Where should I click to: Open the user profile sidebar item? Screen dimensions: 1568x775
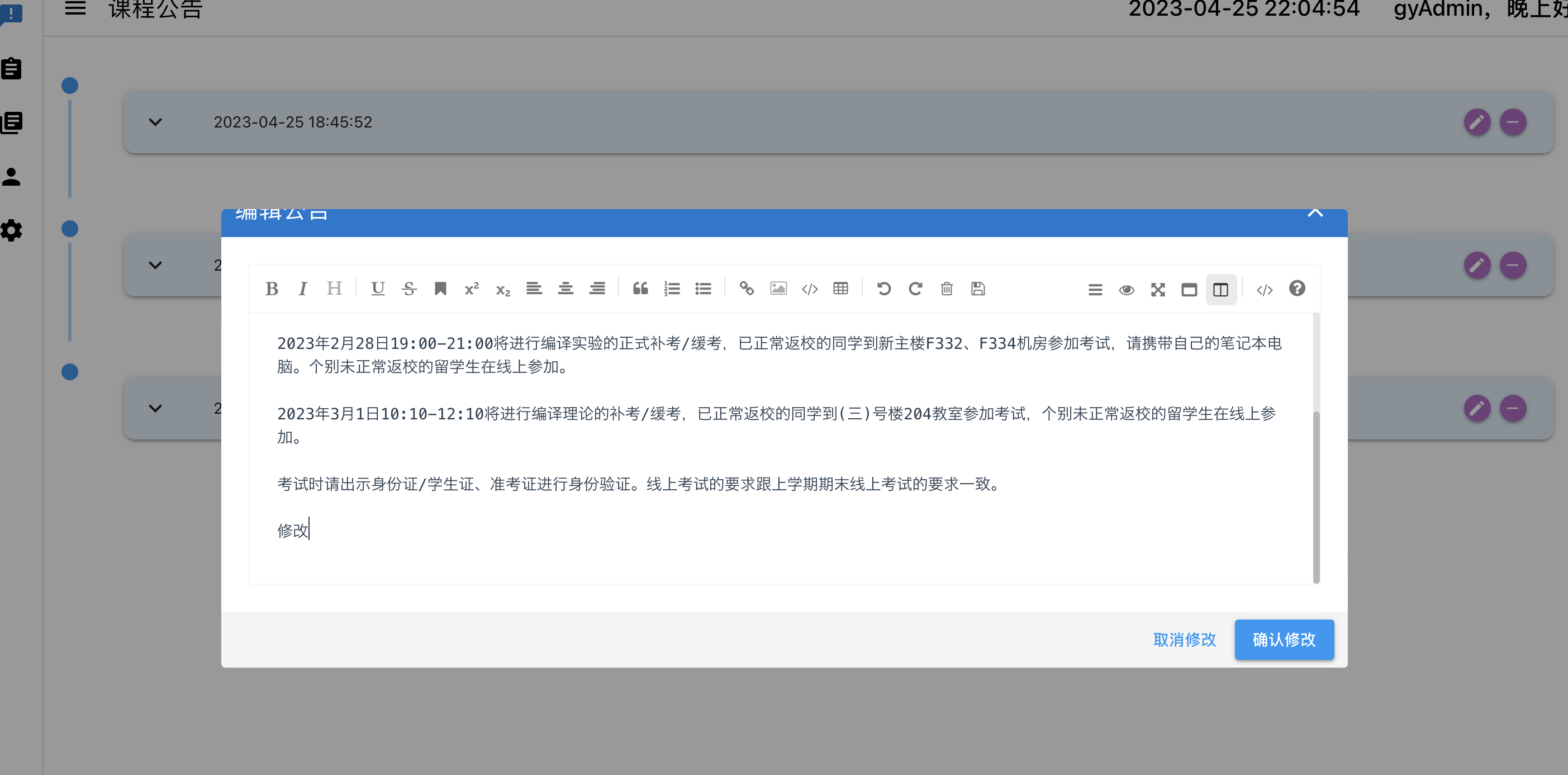12,177
